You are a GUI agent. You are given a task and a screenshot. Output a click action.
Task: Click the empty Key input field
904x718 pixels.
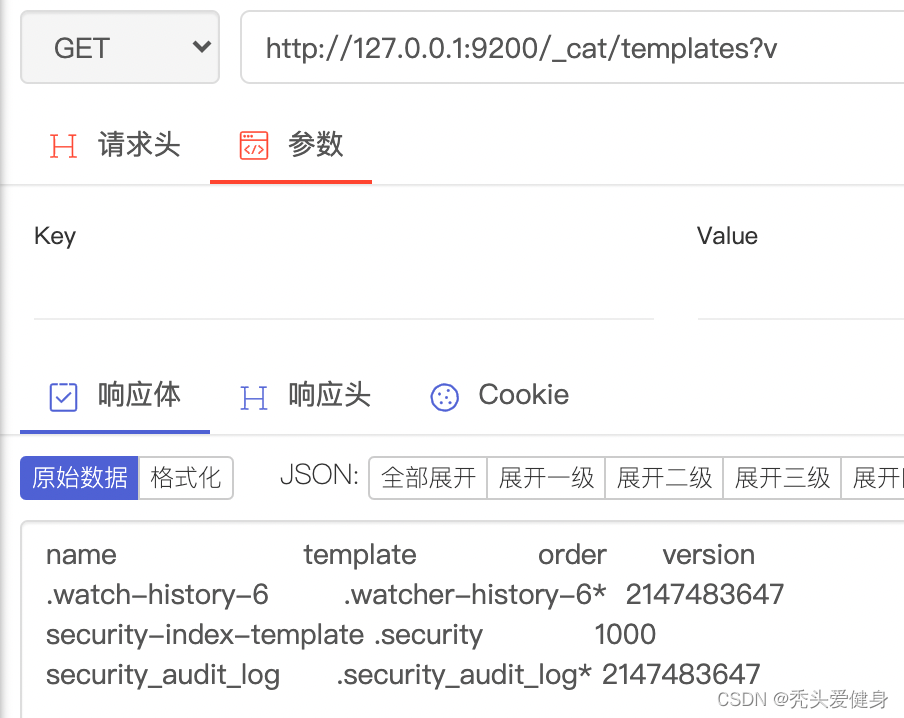(x=343, y=296)
